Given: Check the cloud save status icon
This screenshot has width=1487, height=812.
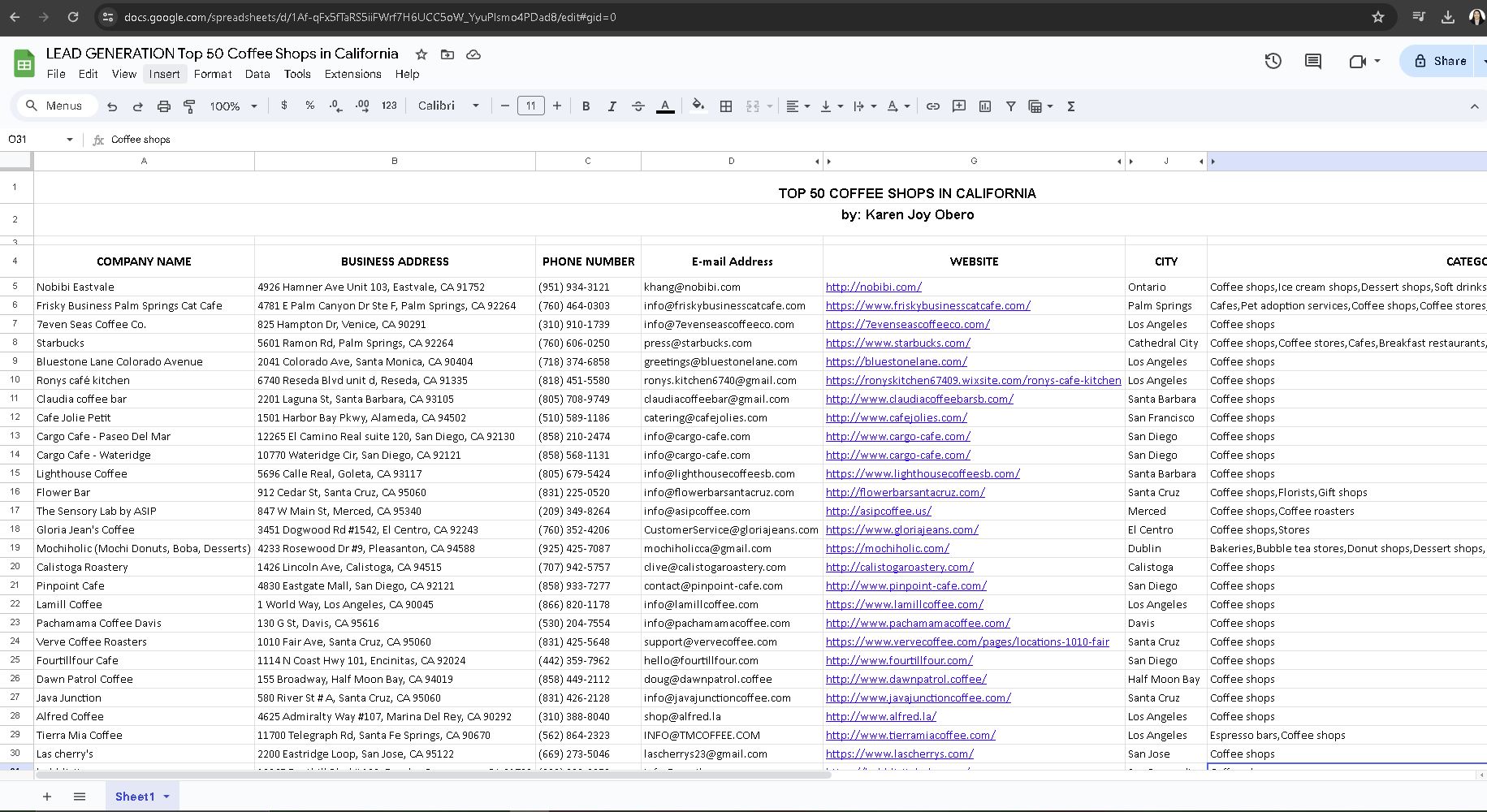Looking at the screenshot, I should 473,54.
